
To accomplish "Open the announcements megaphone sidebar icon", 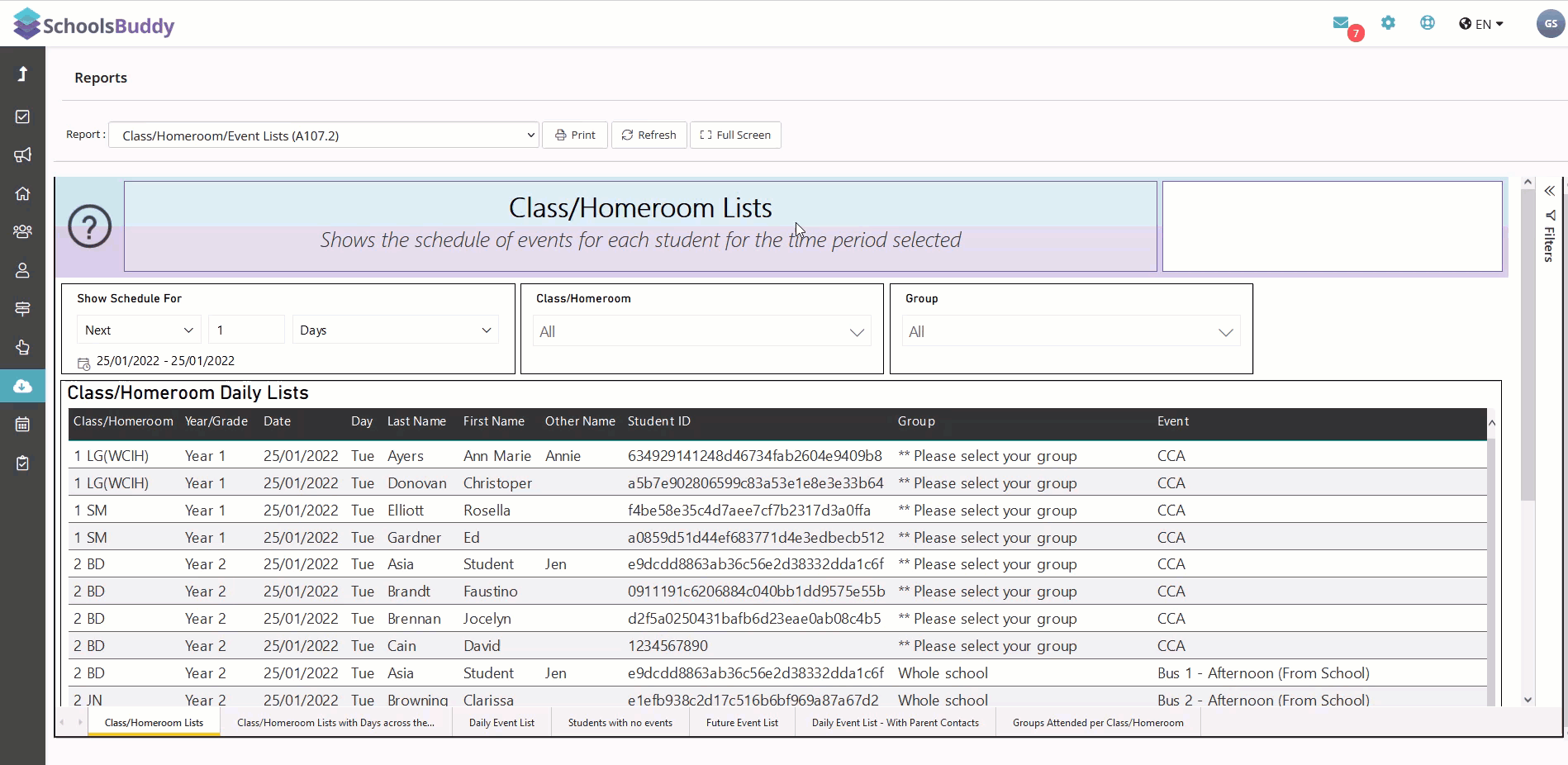I will click(22, 154).
